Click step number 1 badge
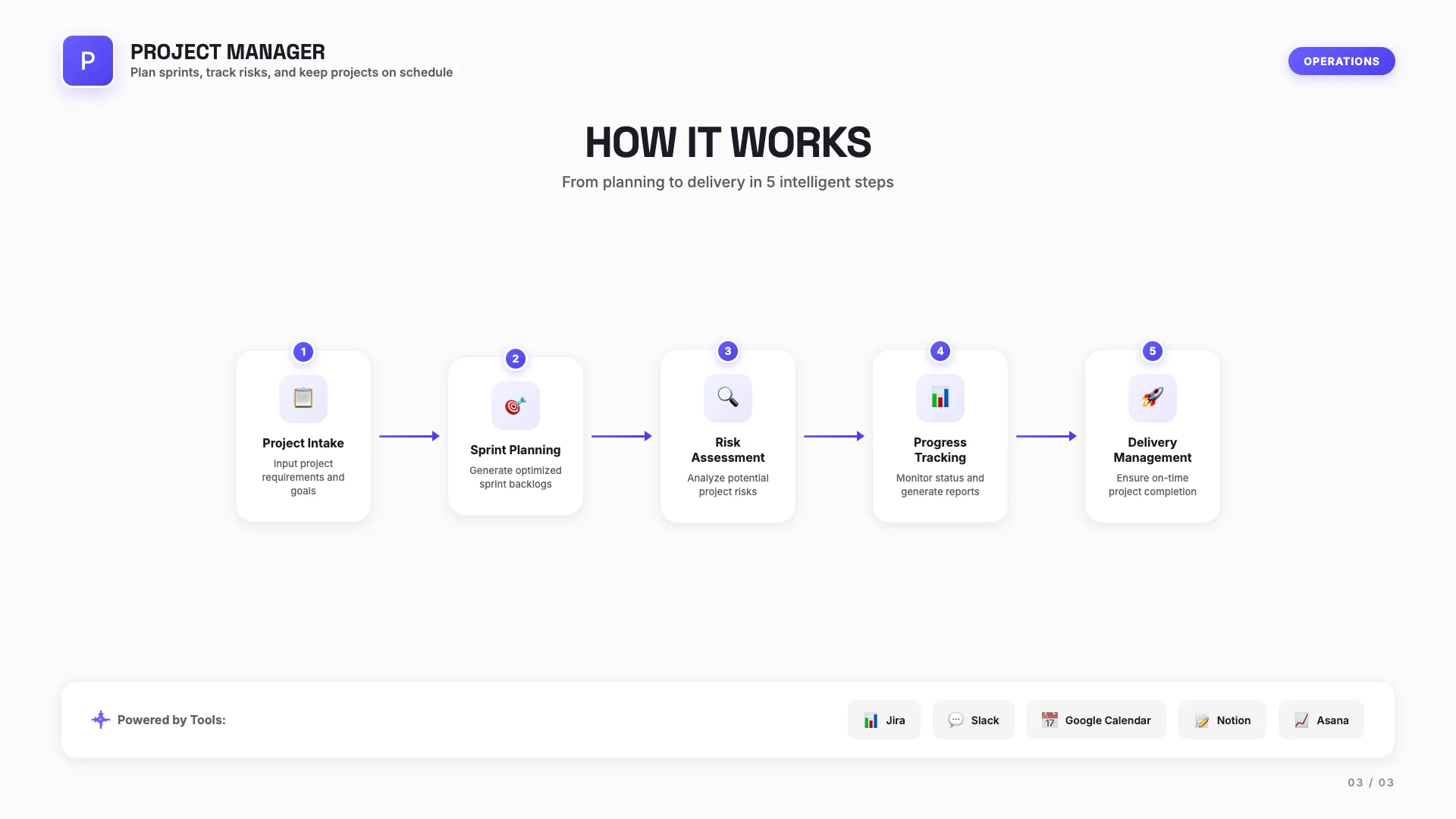Screen dimensions: 1456x819 coord(303,352)
